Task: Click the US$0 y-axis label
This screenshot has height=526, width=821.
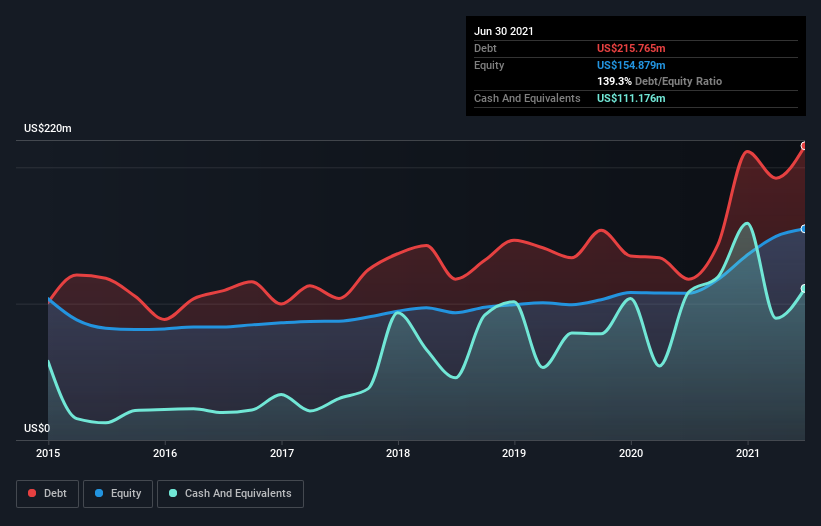Action: [37, 428]
